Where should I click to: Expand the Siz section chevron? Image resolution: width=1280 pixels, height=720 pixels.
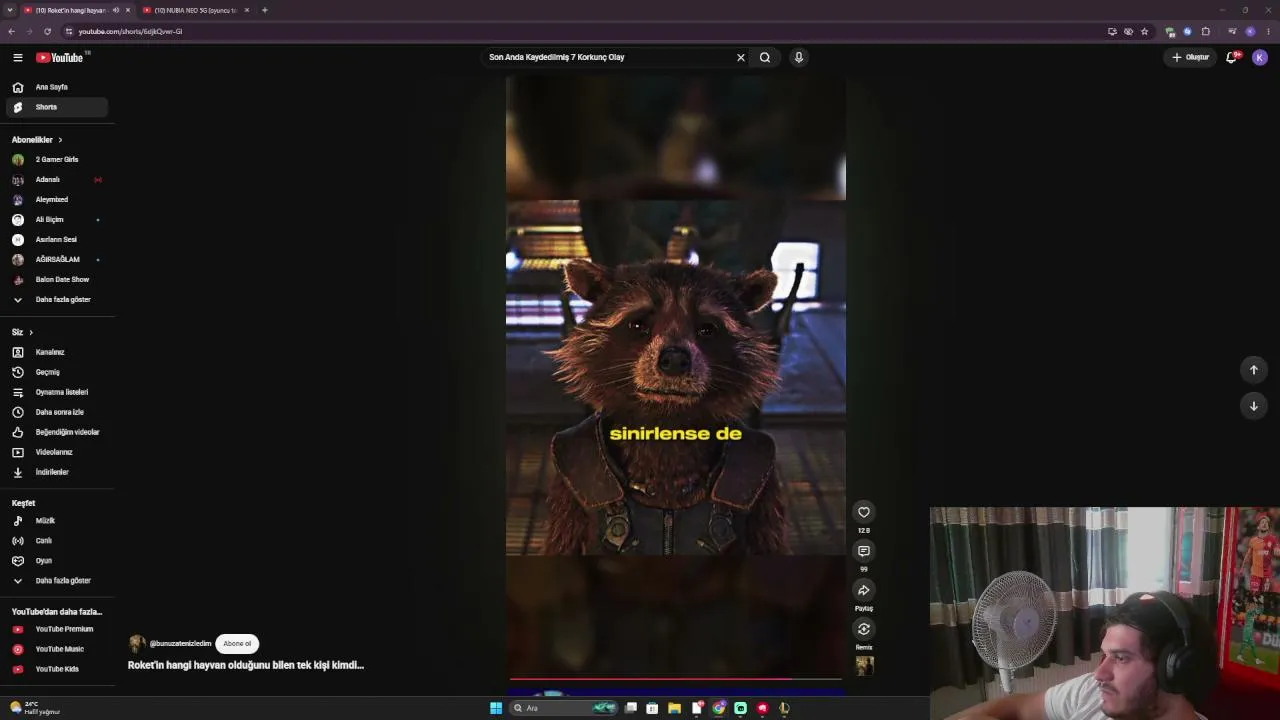pos(30,332)
